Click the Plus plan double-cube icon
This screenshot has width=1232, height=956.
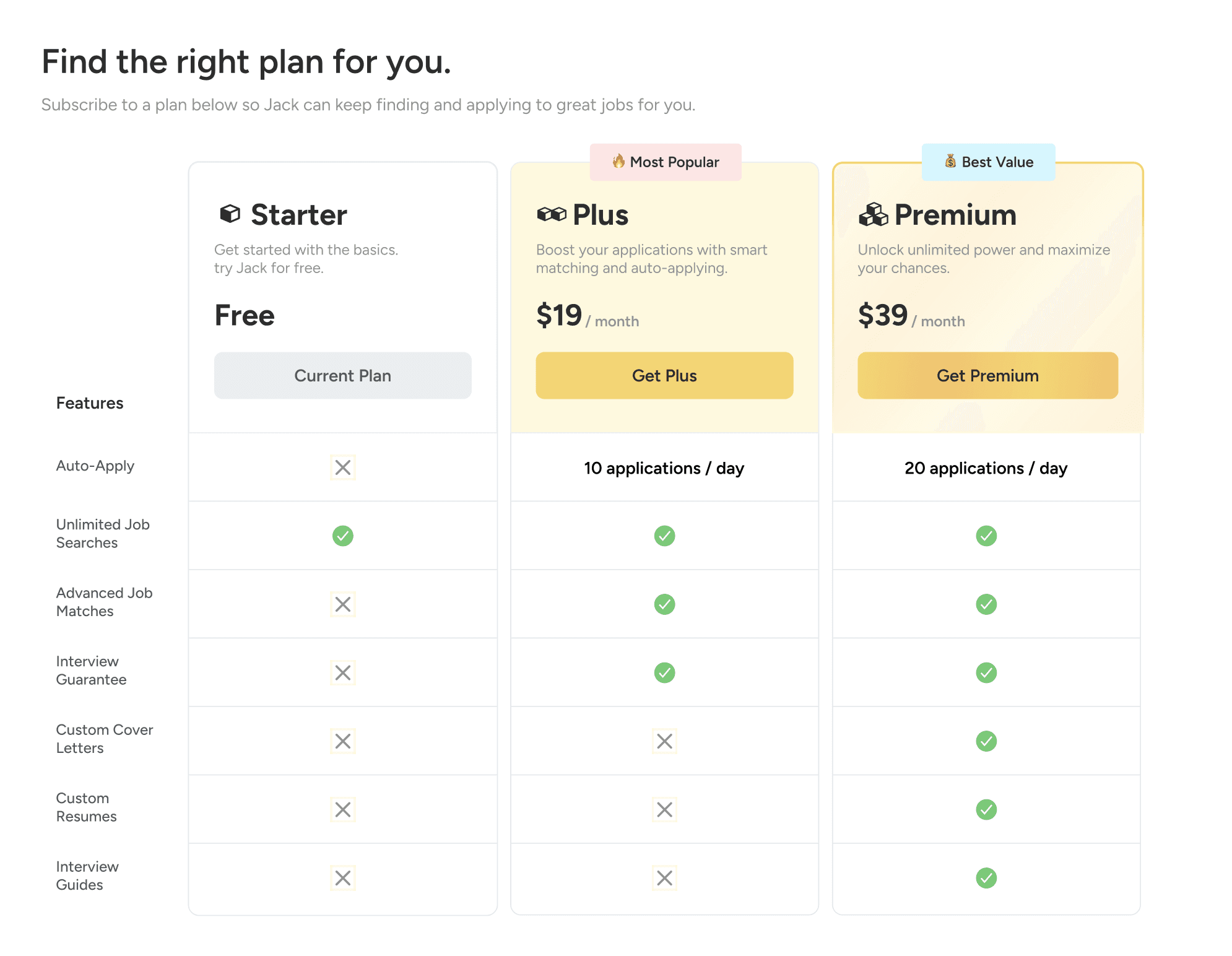(x=551, y=214)
